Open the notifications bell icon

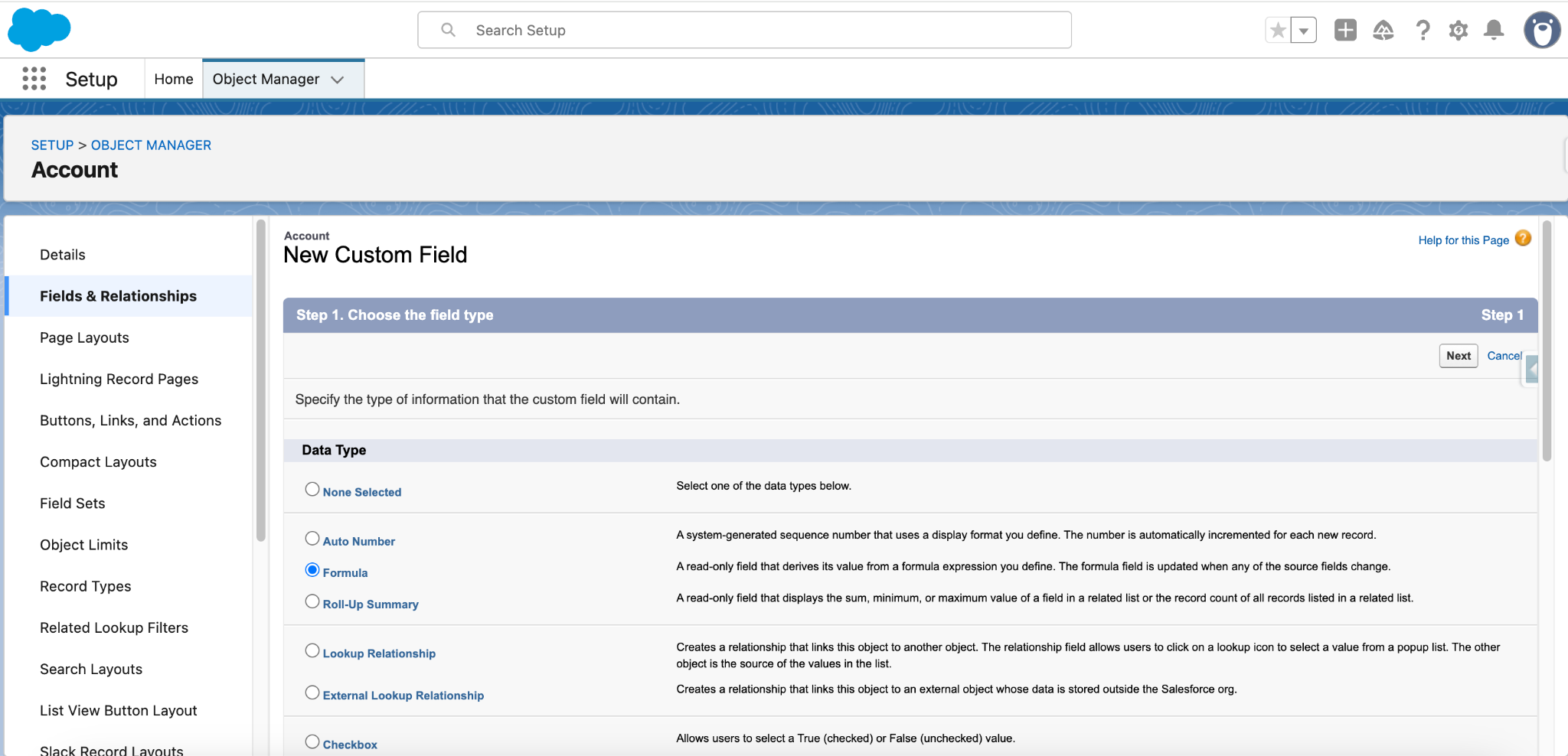[1494, 30]
